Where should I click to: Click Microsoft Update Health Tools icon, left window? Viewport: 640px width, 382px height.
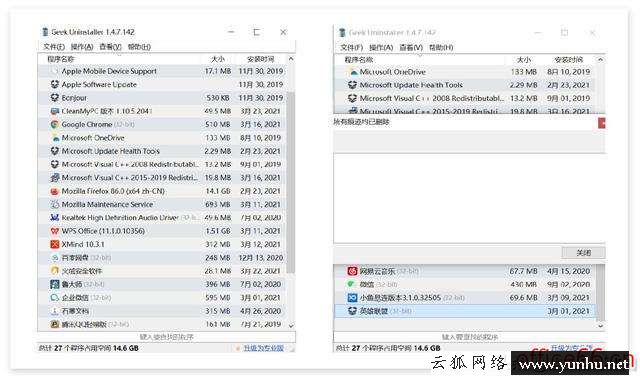click(x=55, y=151)
